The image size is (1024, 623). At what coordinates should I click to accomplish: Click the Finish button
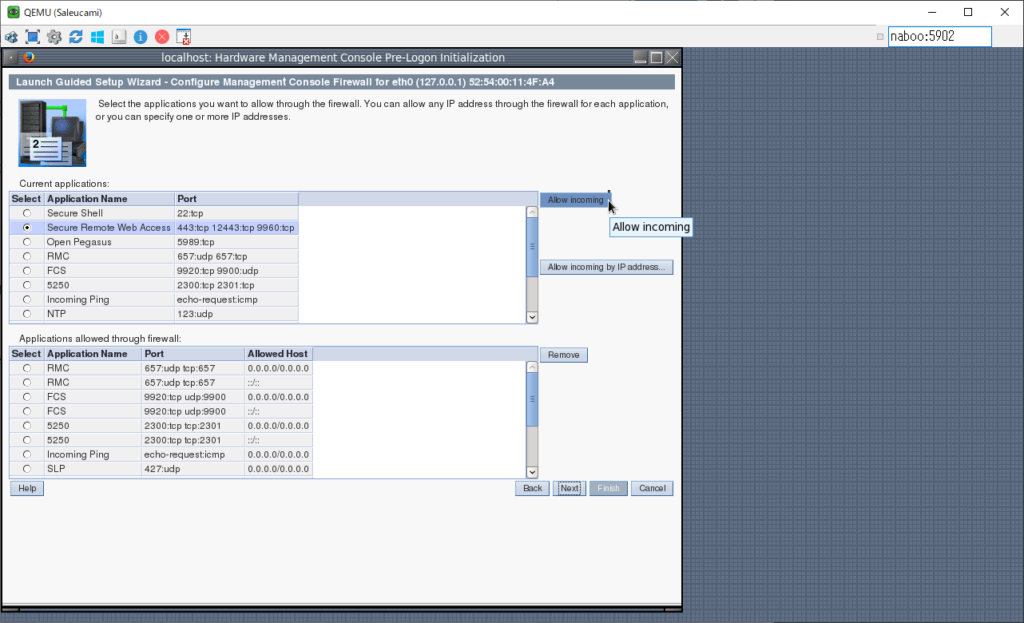[x=608, y=488]
